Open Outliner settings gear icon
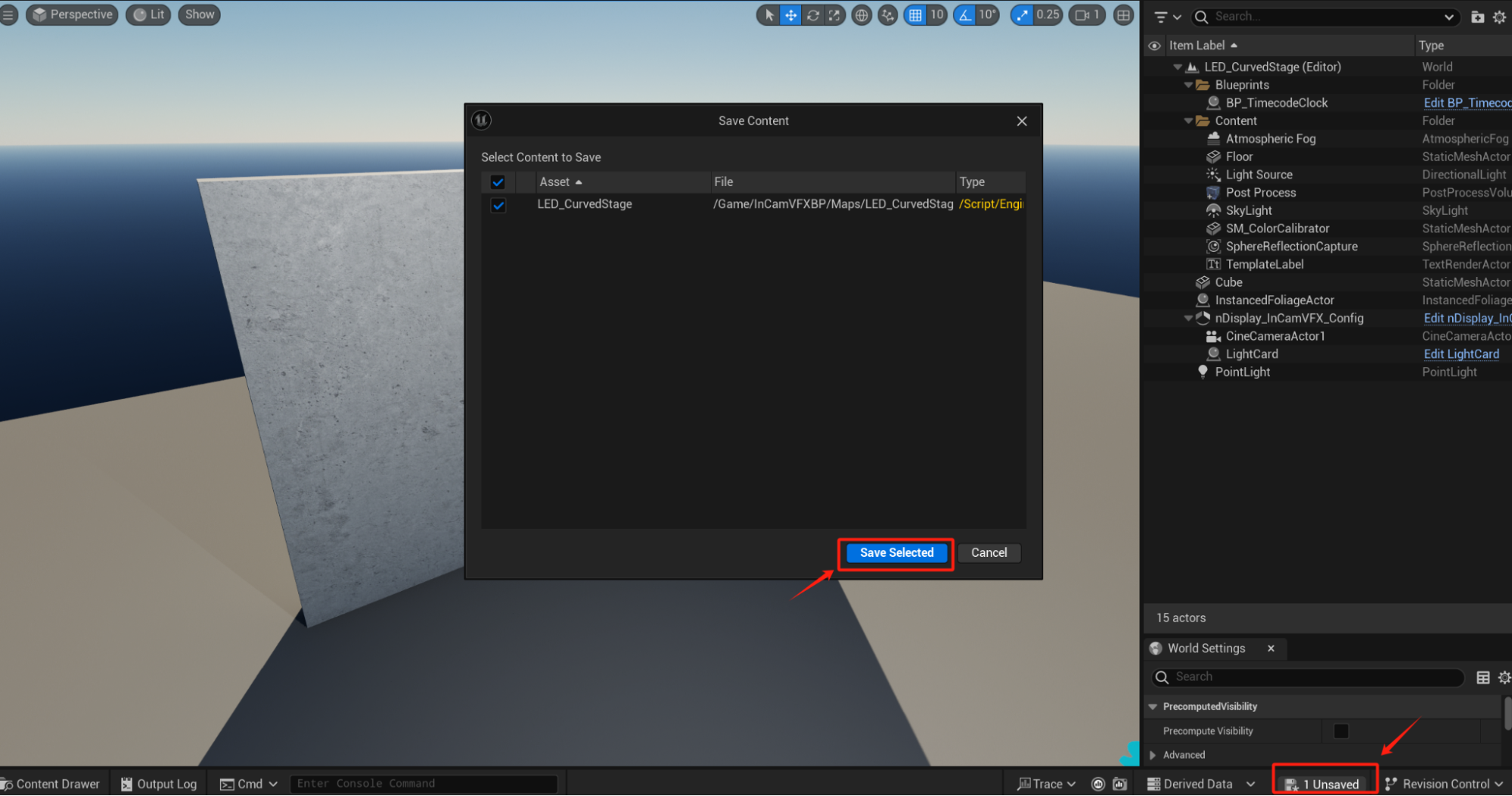The height and width of the screenshot is (796, 1512). click(1499, 17)
